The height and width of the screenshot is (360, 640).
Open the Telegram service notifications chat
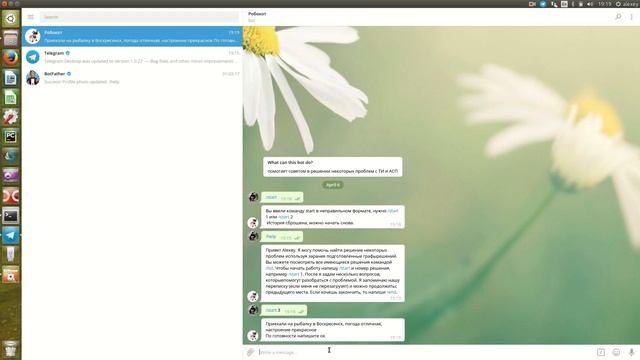(132, 57)
